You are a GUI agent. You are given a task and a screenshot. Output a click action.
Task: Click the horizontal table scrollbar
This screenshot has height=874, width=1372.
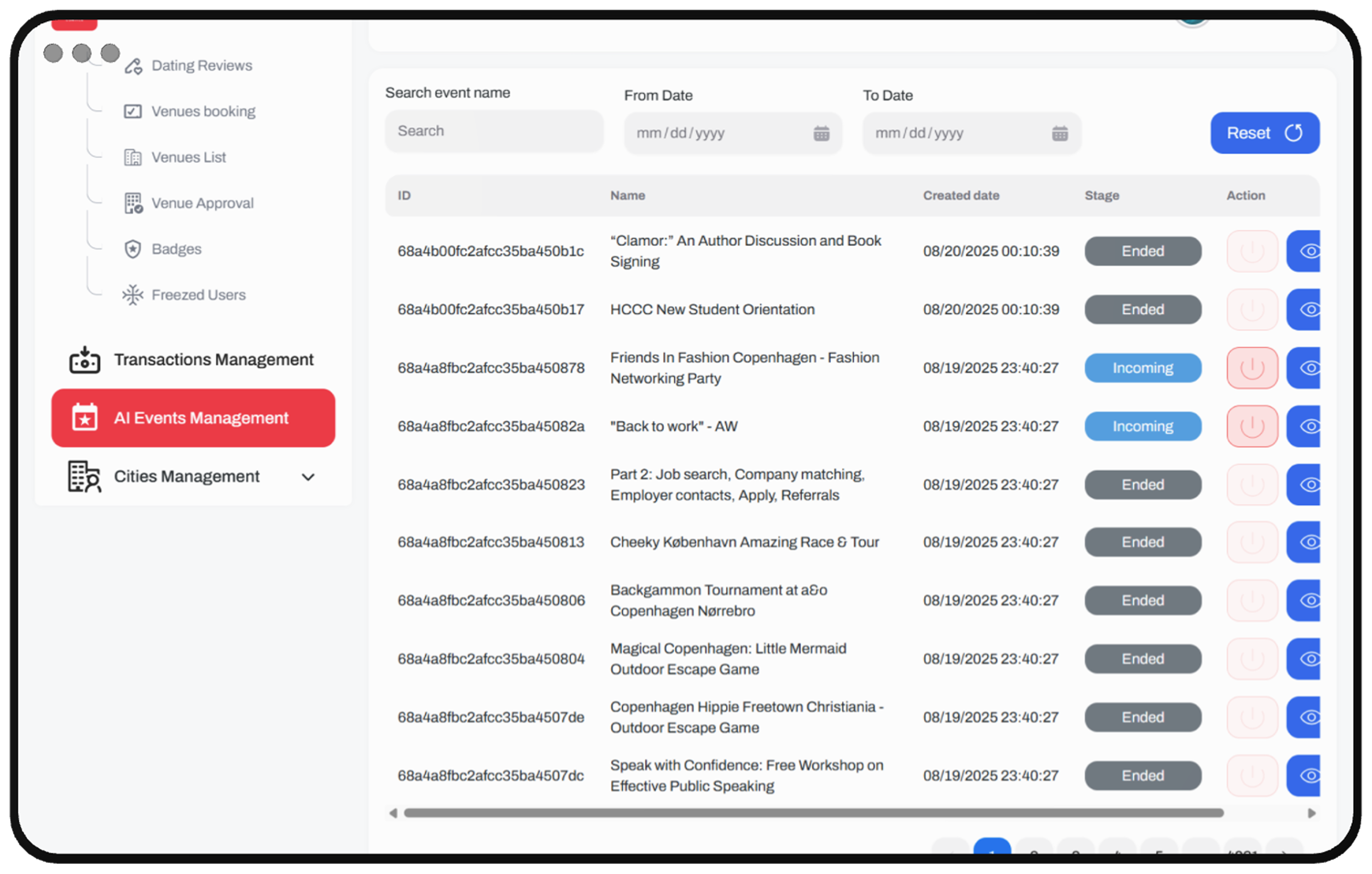click(x=813, y=813)
